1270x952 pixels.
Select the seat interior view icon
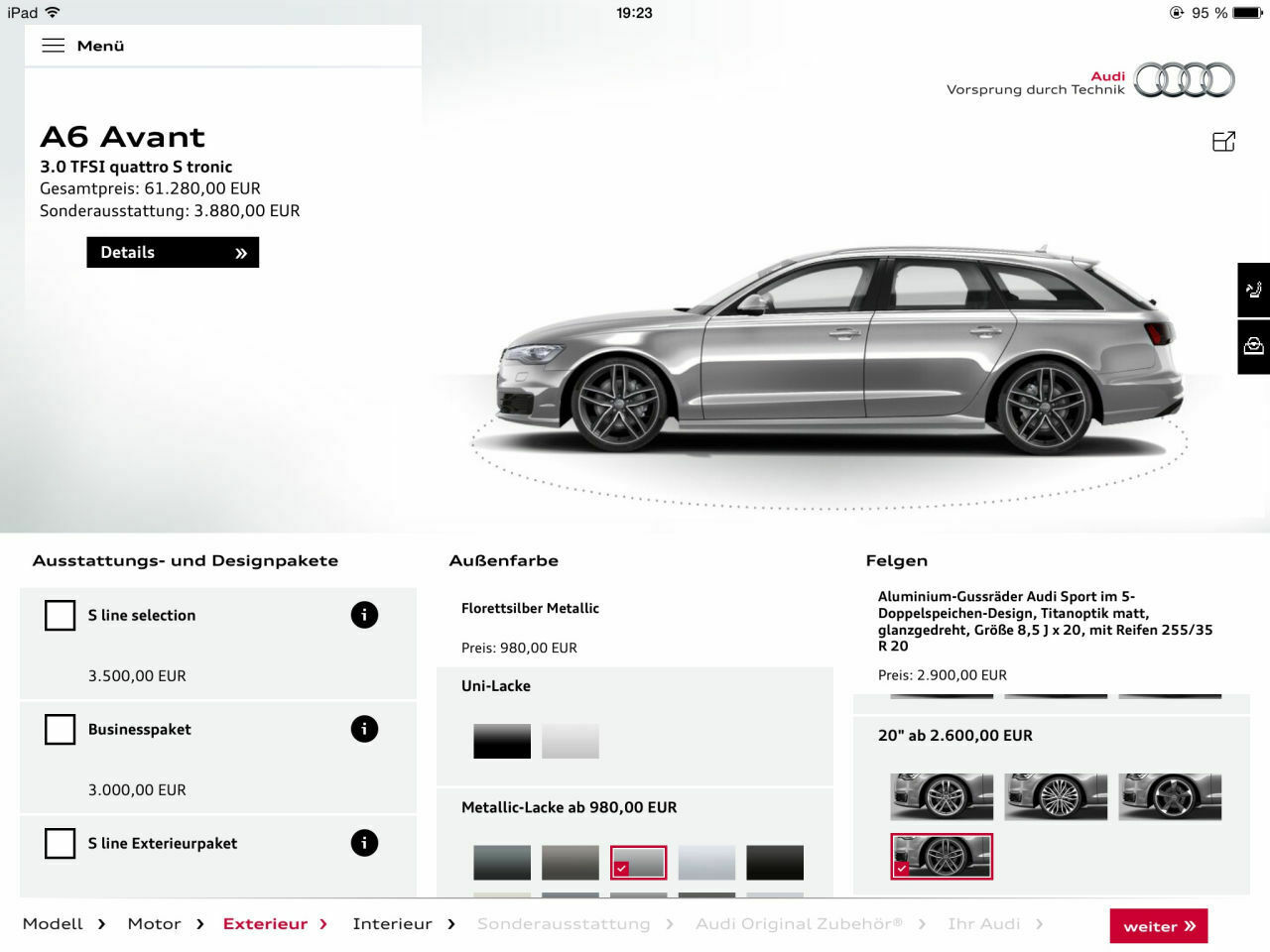(1252, 290)
